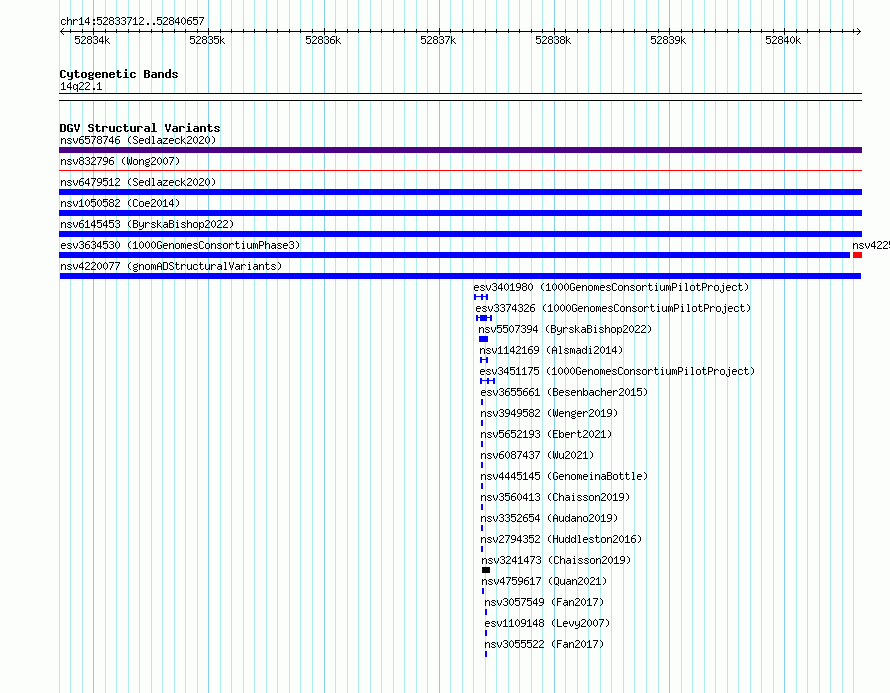Select the blue nsv4220077 variant bar
The image size is (890, 693).
coord(460,276)
